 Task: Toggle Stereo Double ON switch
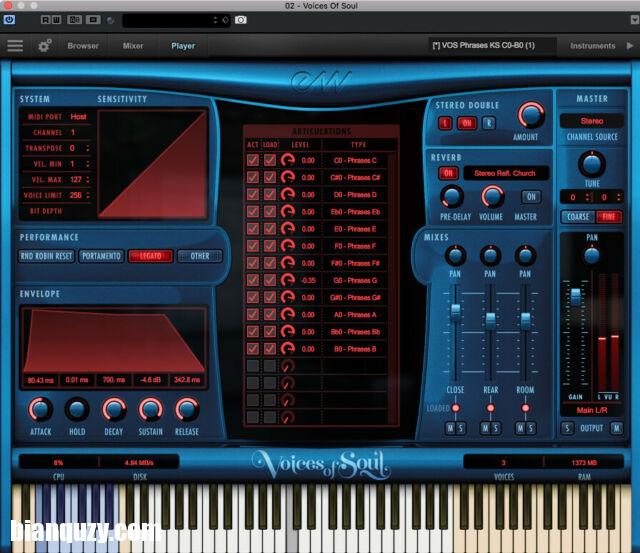[x=467, y=123]
